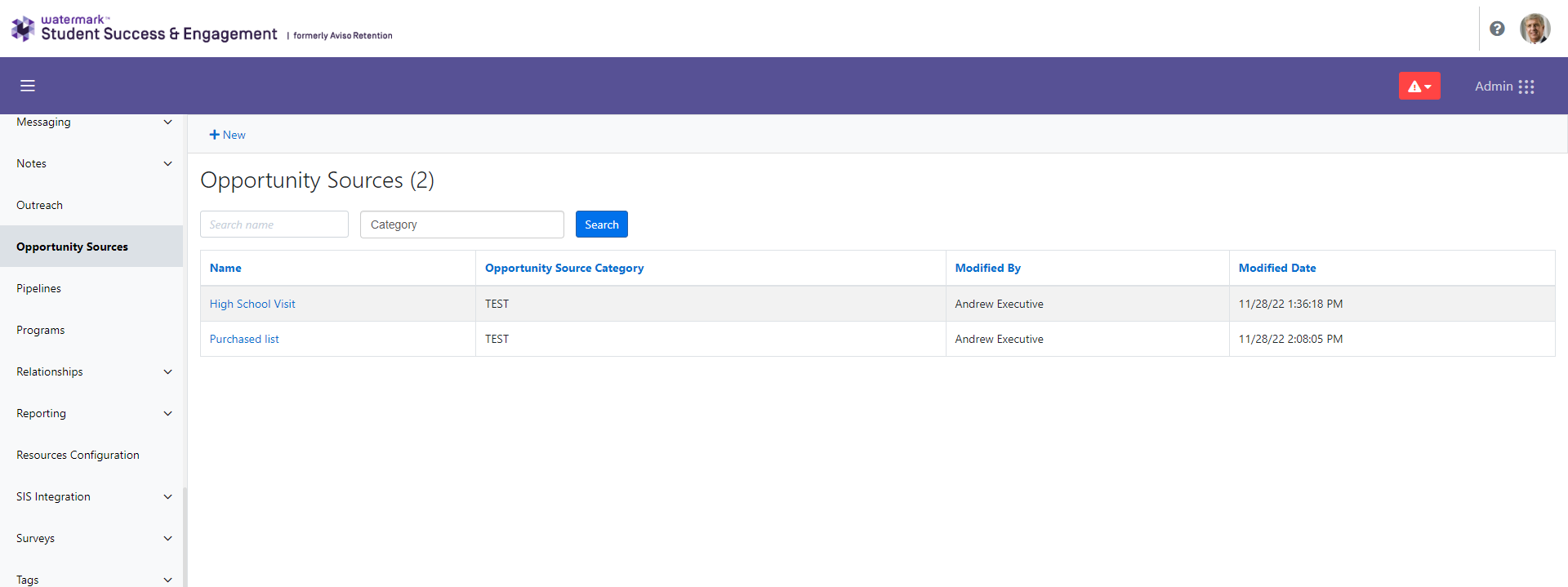Click the Opportunity Sources (2) heading
This screenshot has height=587, width=1568.
click(x=317, y=180)
